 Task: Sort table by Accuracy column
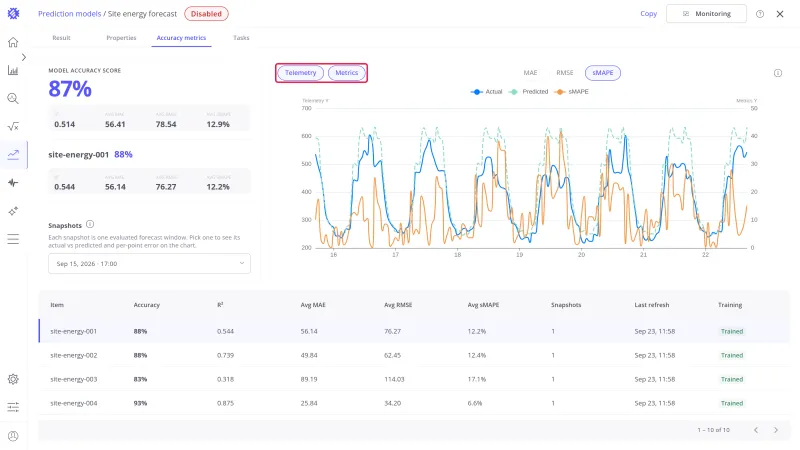(x=146, y=305)
